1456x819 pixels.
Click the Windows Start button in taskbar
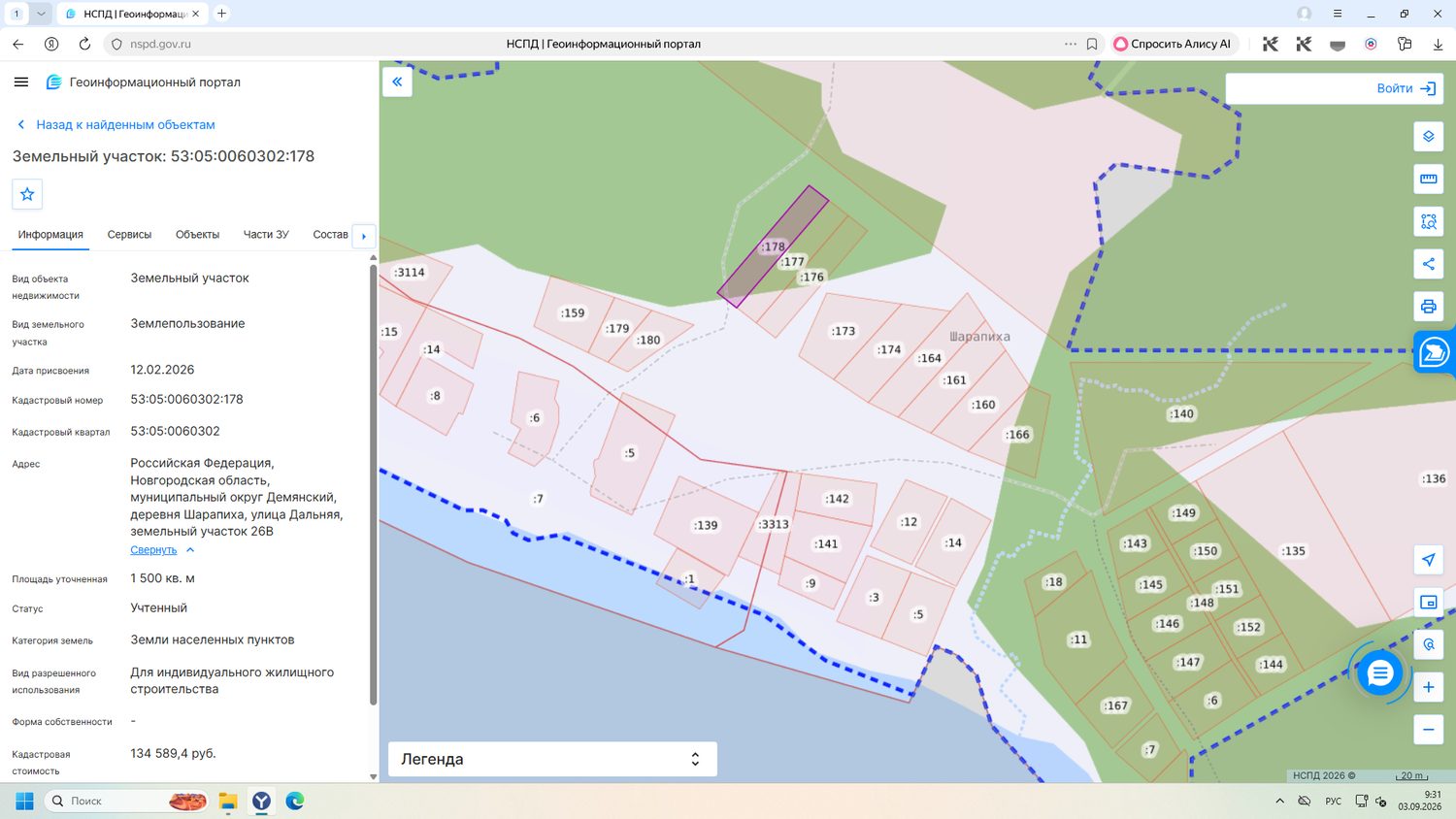[25, 801]
